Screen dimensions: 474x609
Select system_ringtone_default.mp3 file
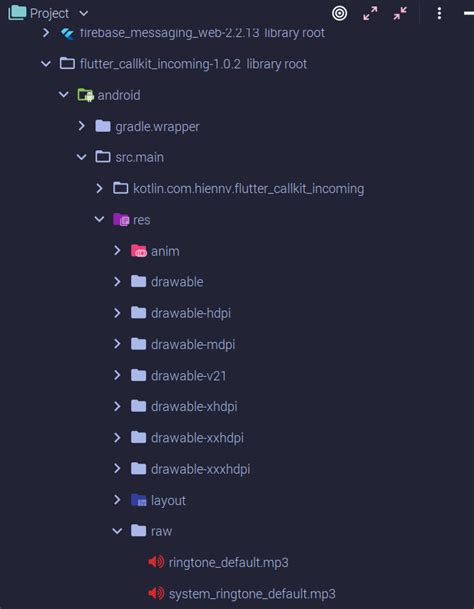coord(252,593)
